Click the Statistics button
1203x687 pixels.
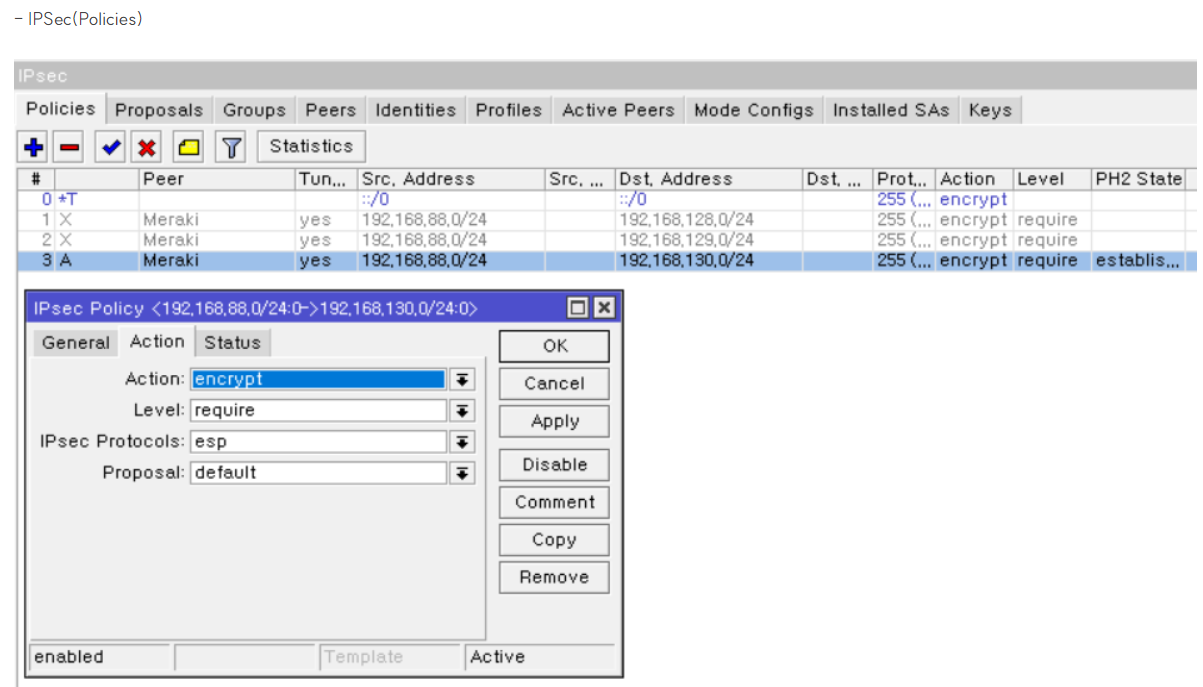click(311, 147)
